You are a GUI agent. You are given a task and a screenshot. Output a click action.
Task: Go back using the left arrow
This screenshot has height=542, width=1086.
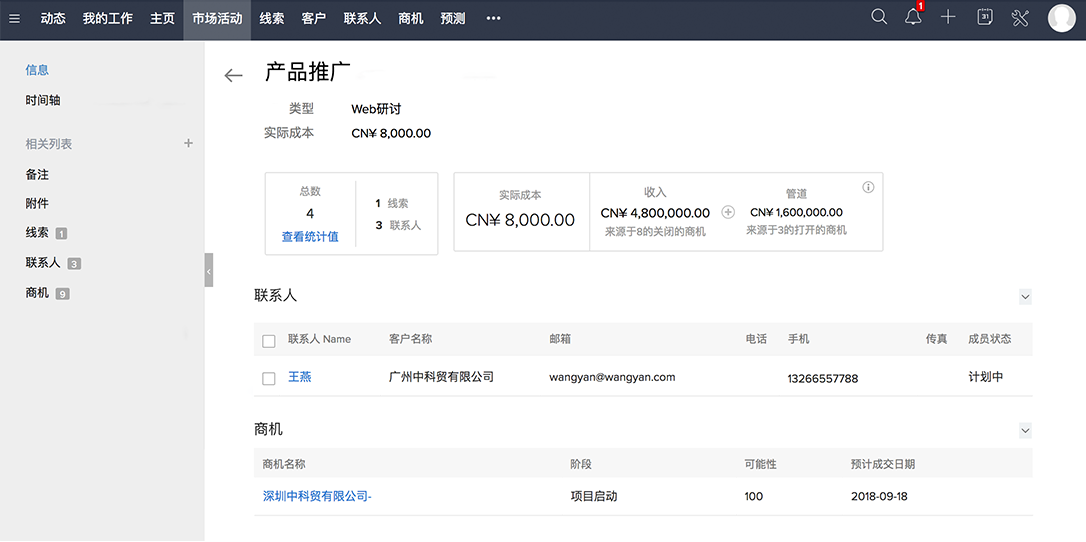point(233,76)
